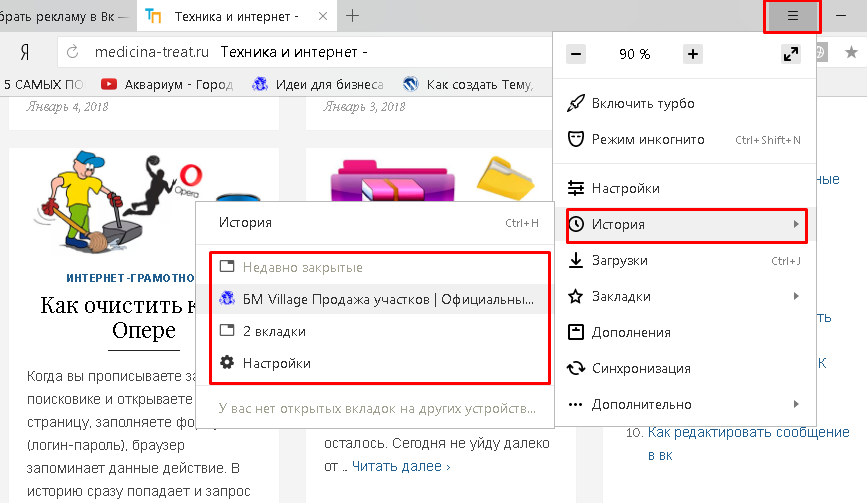
Task: Increase page zoom with plus button
Action: pyautogui.click(x=693, y=54)
